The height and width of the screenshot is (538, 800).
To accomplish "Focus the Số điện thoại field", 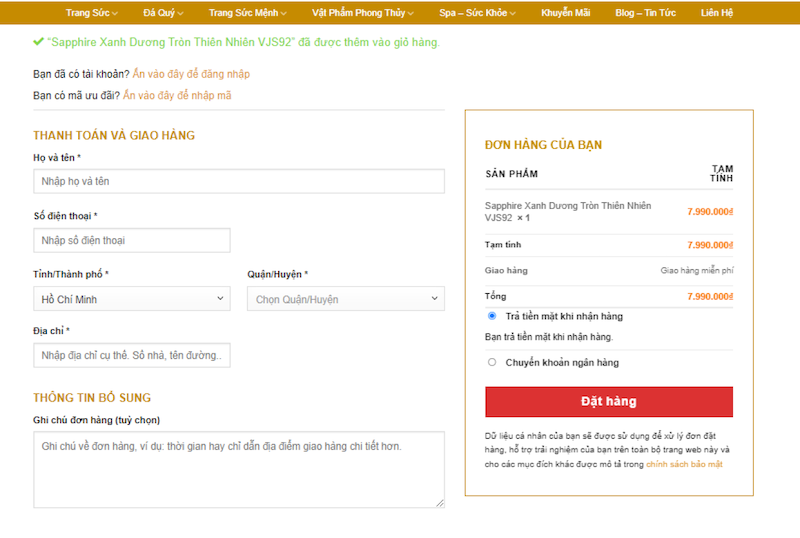I will [132, 240].
